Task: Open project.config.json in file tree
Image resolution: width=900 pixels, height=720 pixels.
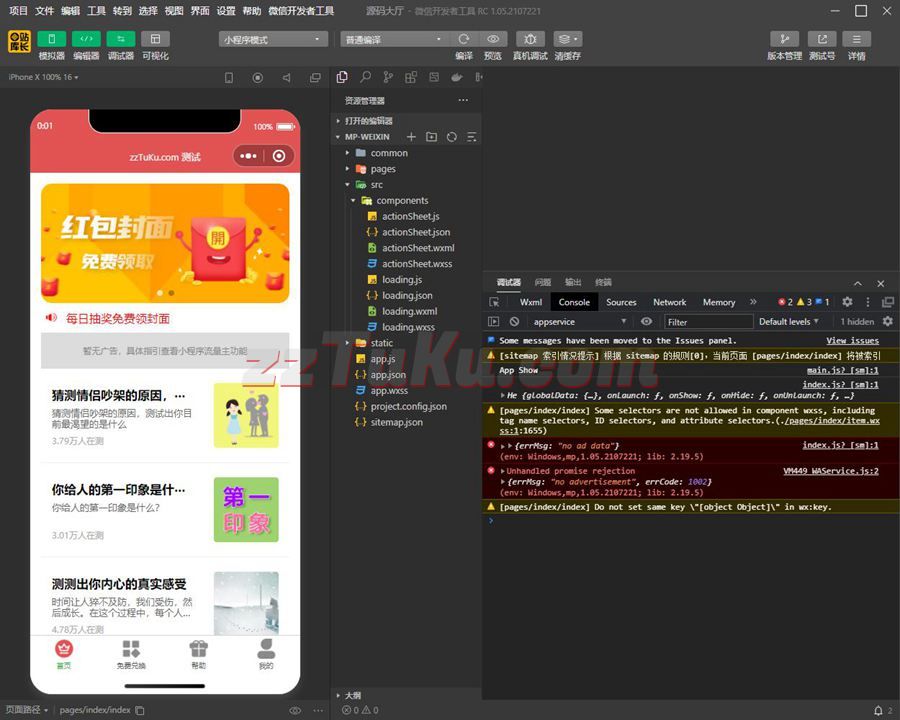Action: (x=408, y=407)
